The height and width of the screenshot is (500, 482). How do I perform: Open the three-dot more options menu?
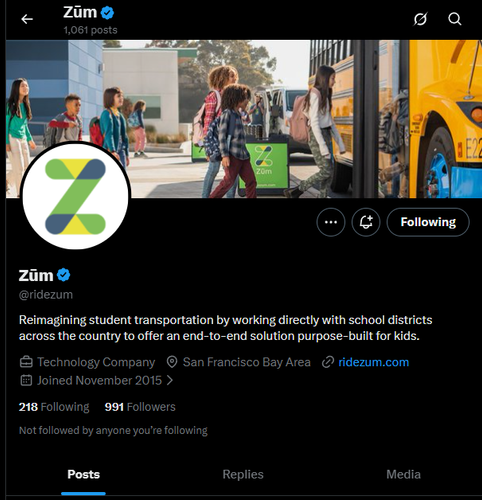point(331,222)
